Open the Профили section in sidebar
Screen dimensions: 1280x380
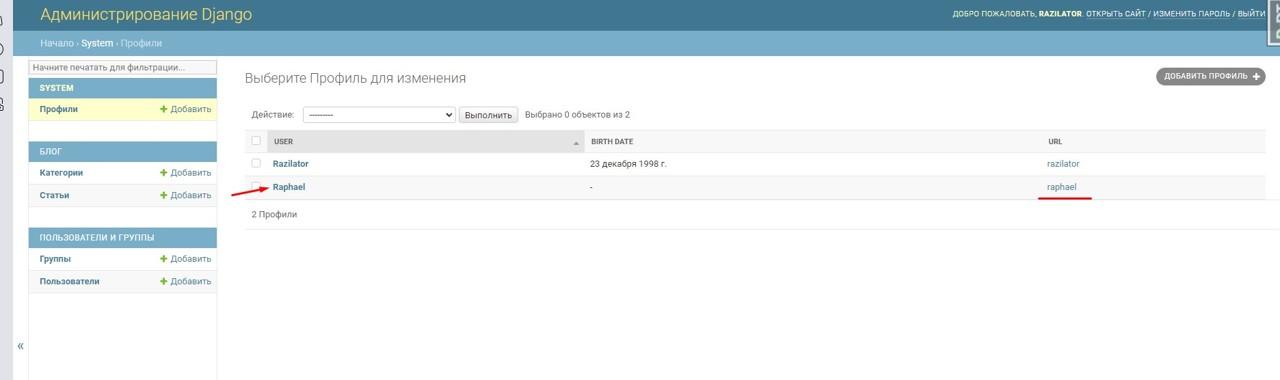coord(58,109)
